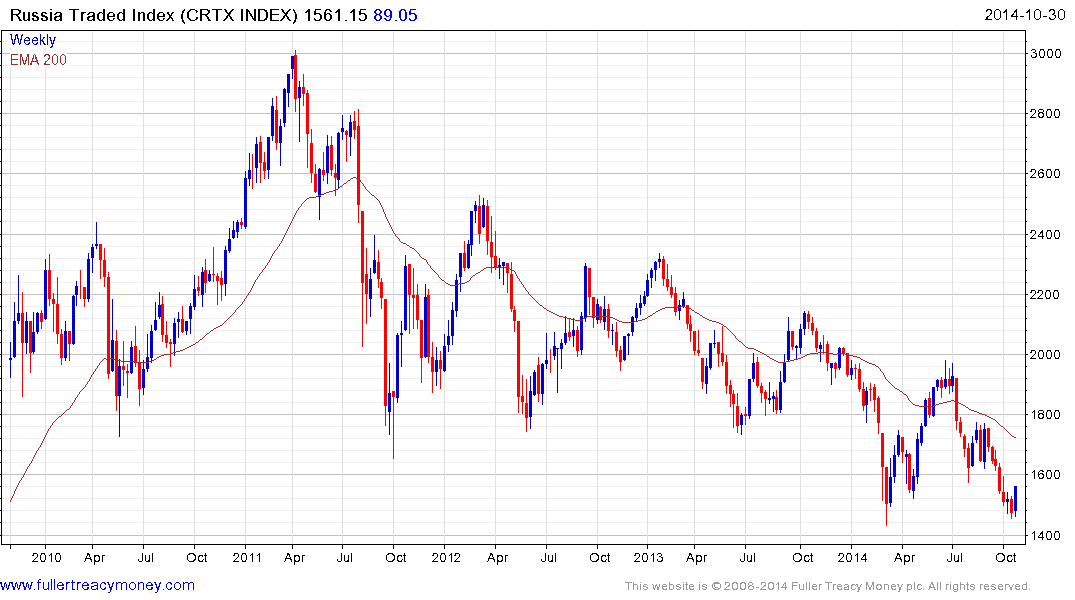Click the last price value 1561.15
Screen dimensions: 1075x600
point(335,15)
